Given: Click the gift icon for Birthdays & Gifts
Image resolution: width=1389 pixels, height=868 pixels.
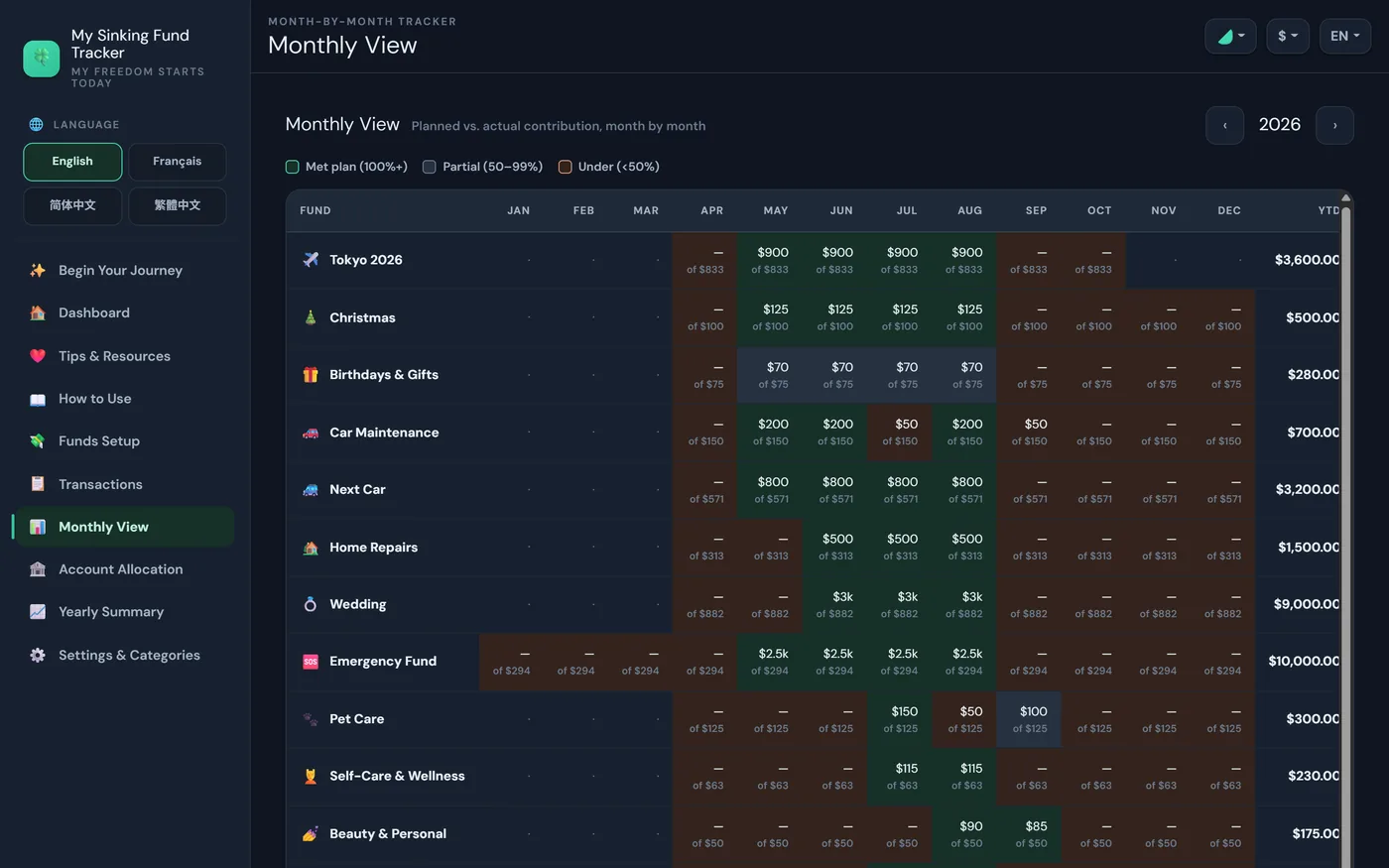Looking at the screenshot, I should (x=311, y=375).
